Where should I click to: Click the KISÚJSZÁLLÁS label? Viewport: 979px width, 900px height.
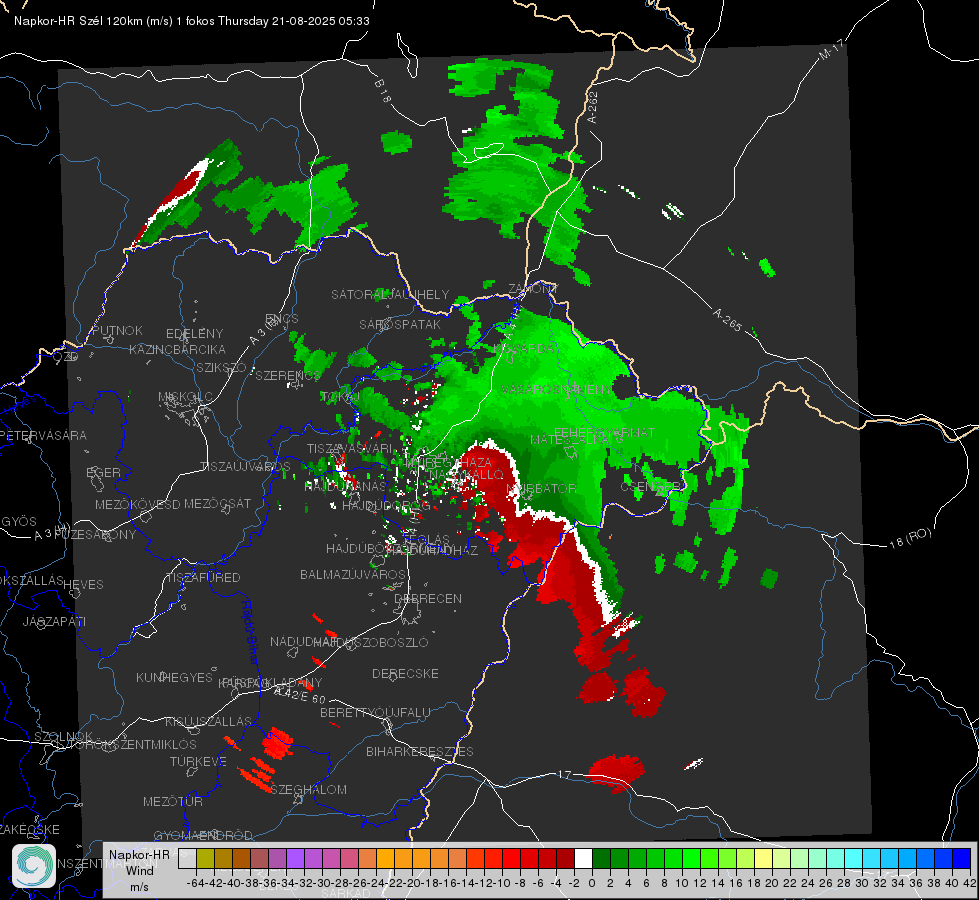[208, 721]
